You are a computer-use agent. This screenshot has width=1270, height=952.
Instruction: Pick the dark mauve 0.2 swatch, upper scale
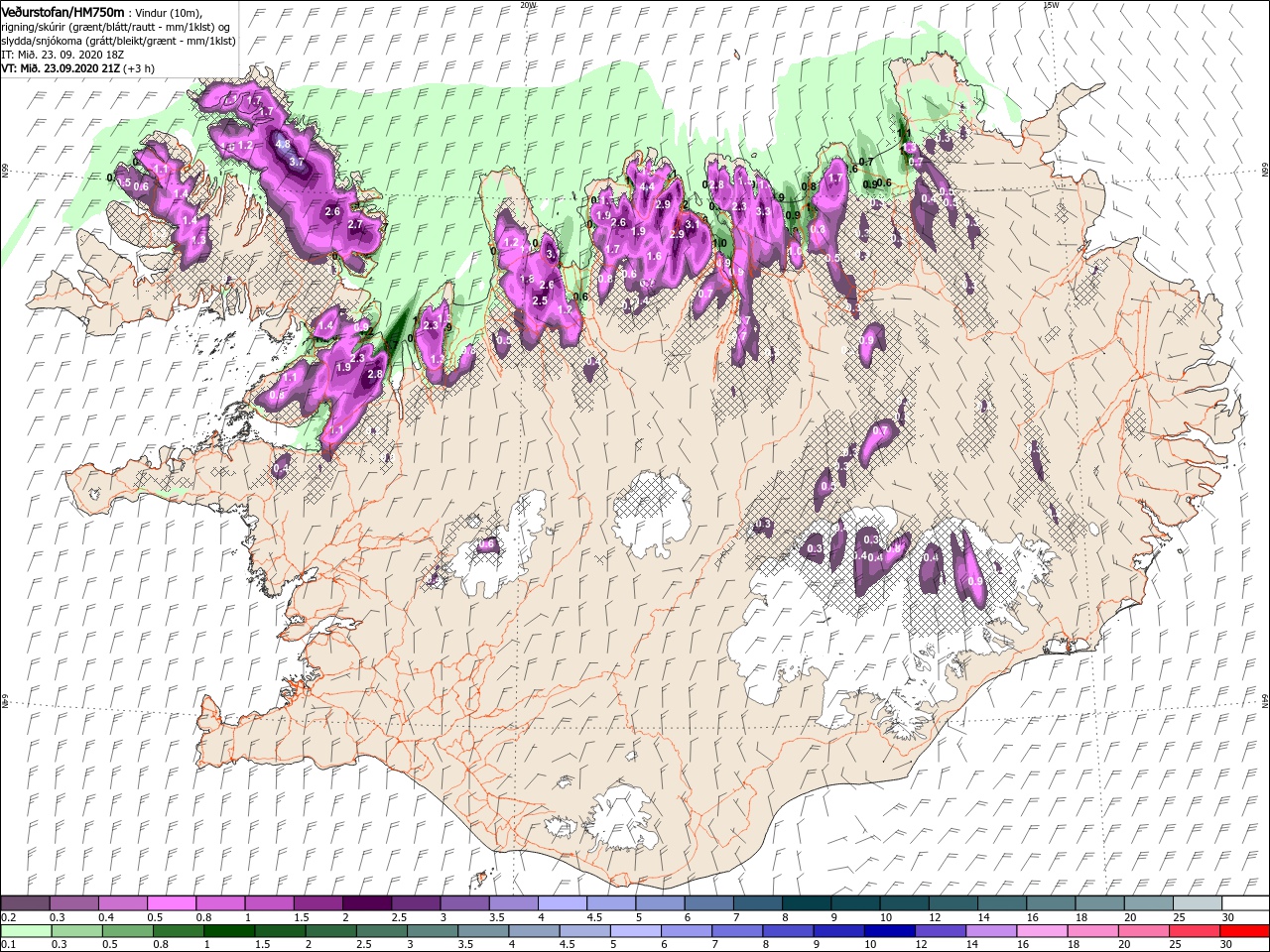tap(25, 903)
